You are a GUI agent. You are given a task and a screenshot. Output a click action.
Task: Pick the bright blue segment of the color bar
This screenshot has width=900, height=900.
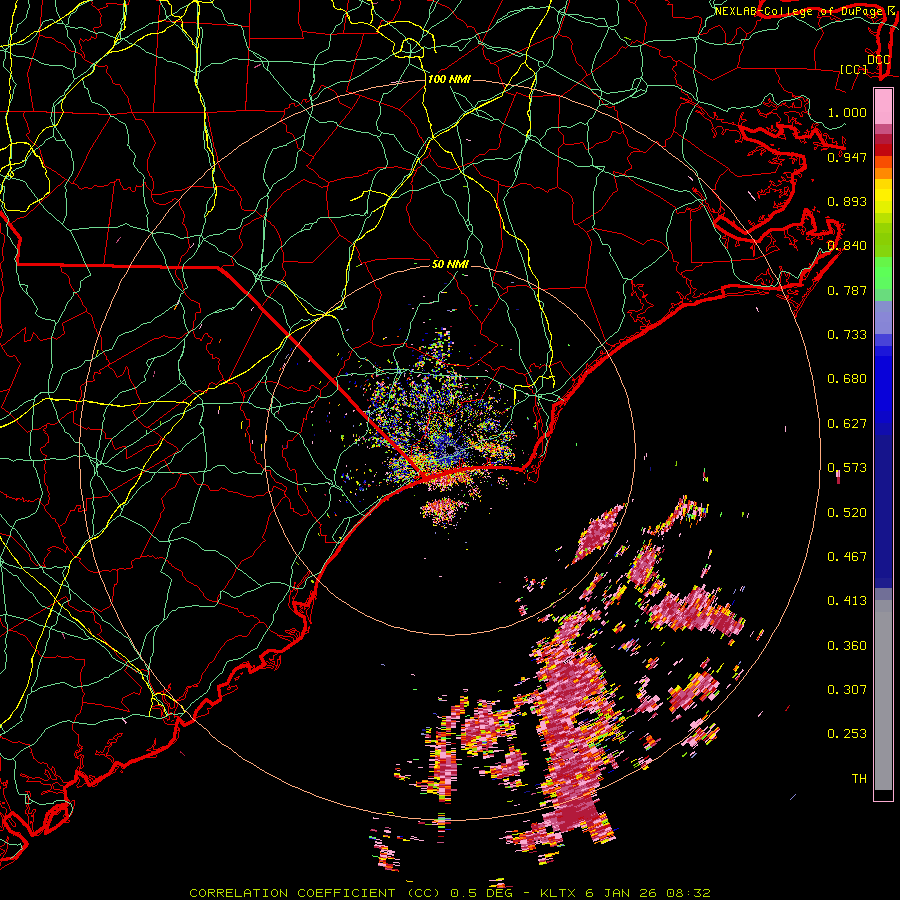pos(883,385)
